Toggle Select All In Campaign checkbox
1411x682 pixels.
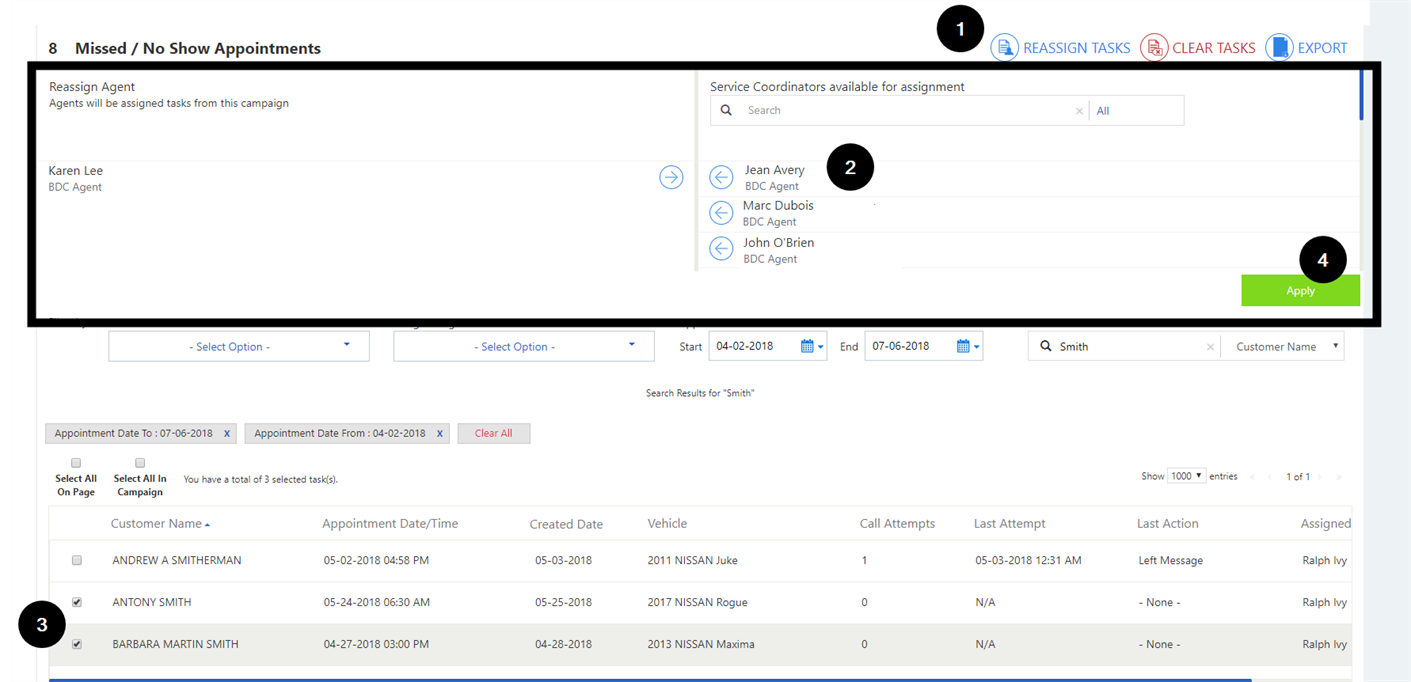pyautogui.click(x=140, y=463)
